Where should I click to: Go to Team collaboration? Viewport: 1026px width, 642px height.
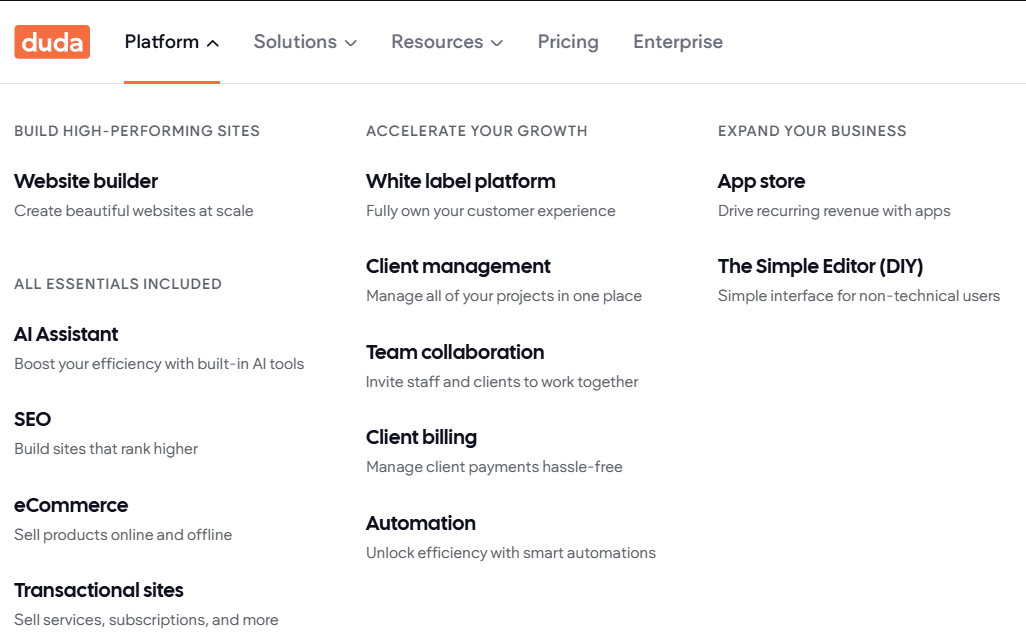point(455,352)
